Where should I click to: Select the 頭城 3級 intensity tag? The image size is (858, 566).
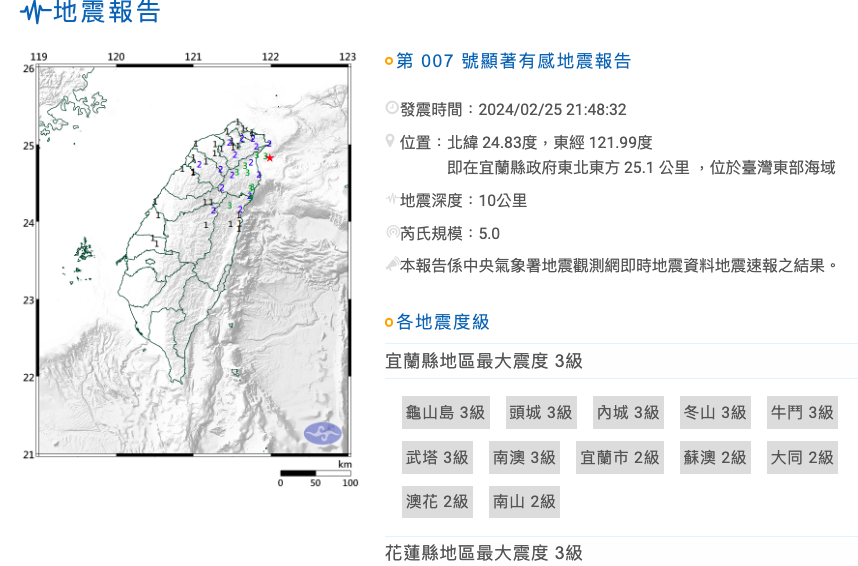tap(541, 412)
